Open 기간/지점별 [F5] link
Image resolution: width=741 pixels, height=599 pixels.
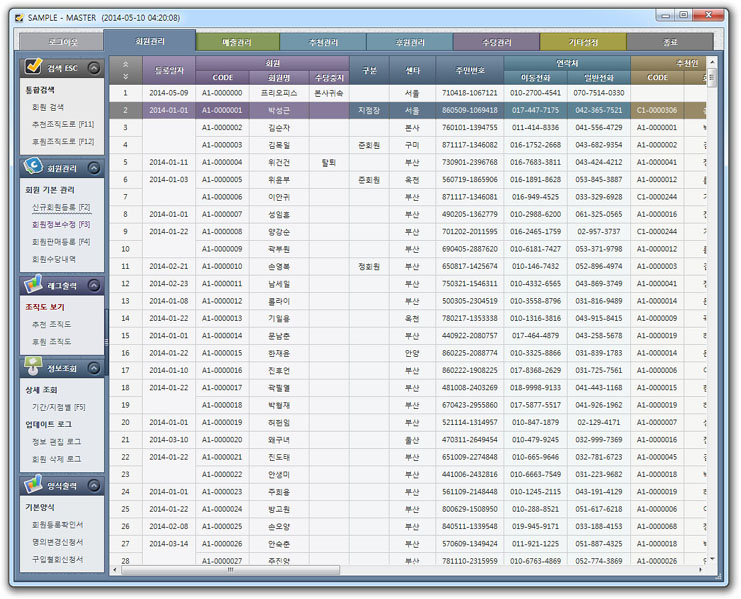59,407
